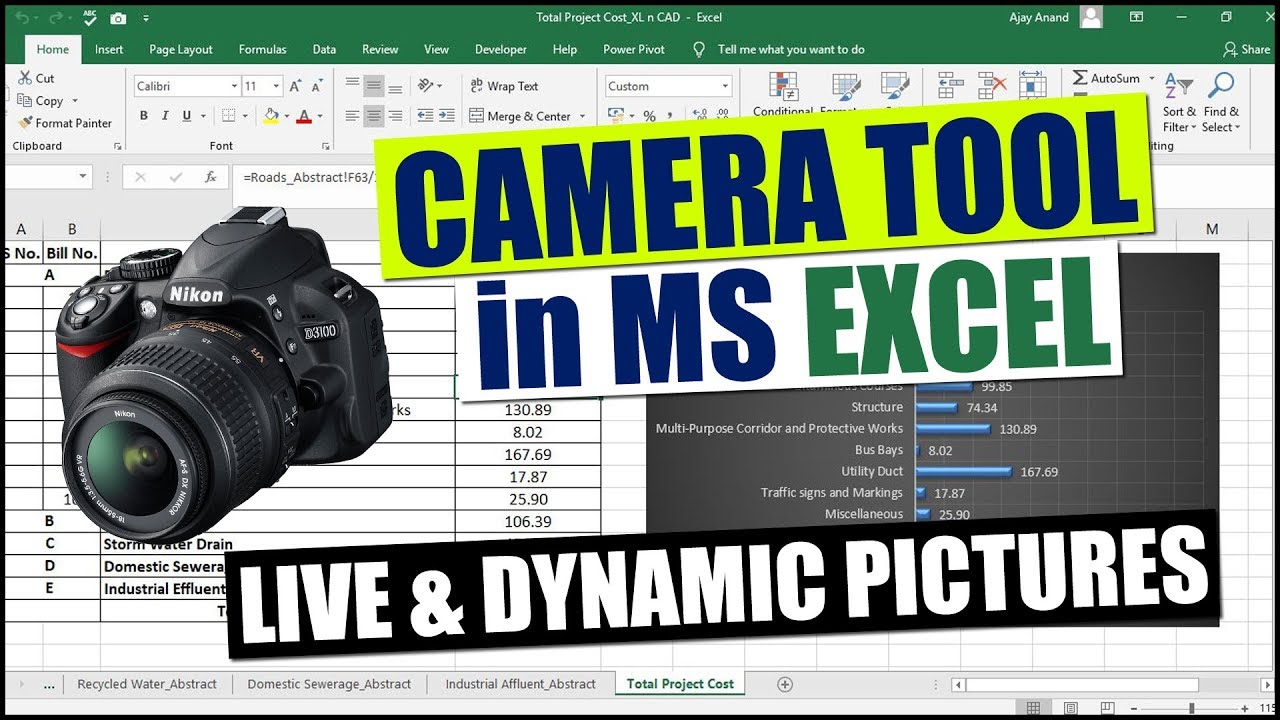Open the Developer tab
Viewport: 1280px width, 720px height.
click(x=501, y=49)
